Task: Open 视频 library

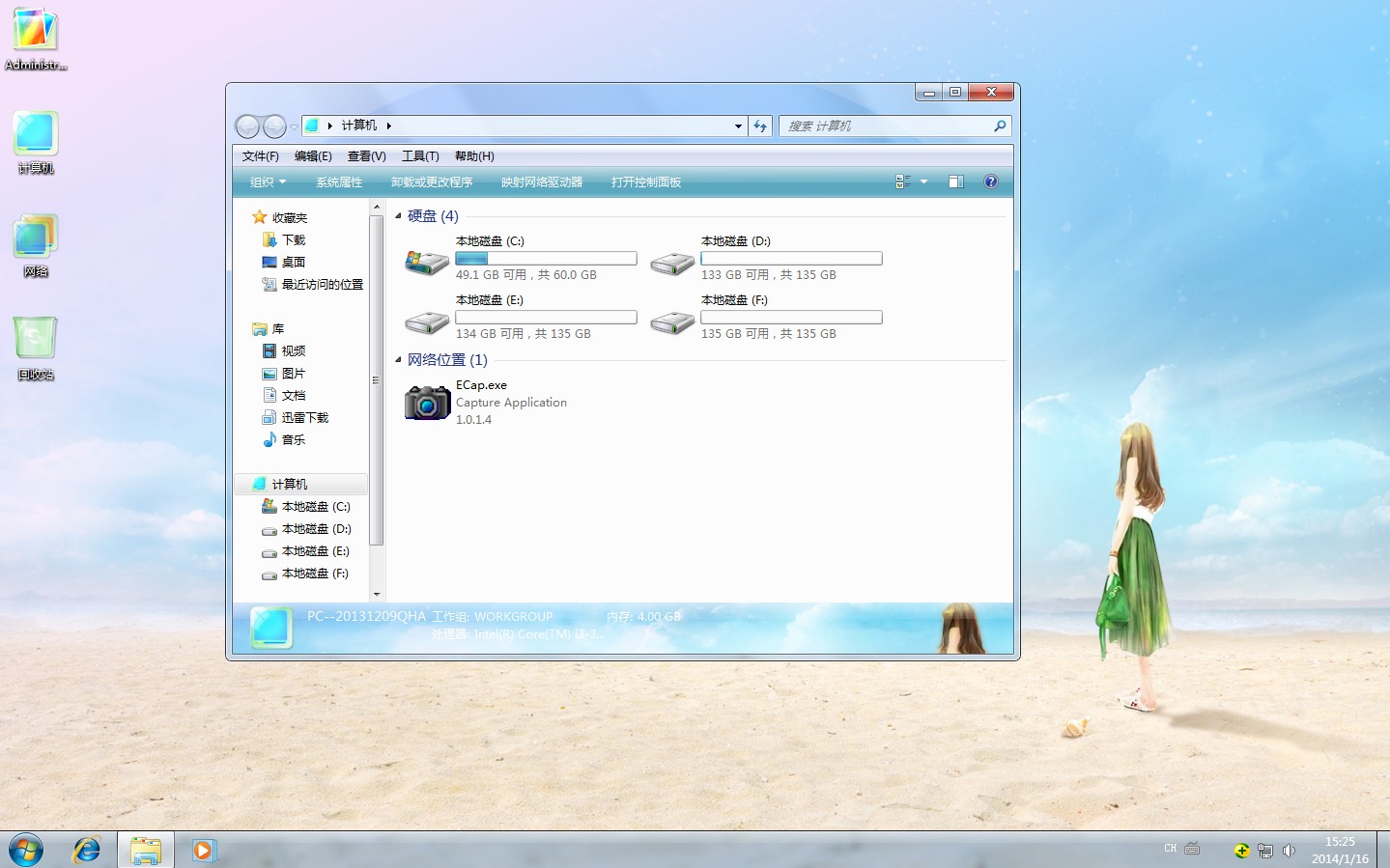Action: (x=284, y=350)
